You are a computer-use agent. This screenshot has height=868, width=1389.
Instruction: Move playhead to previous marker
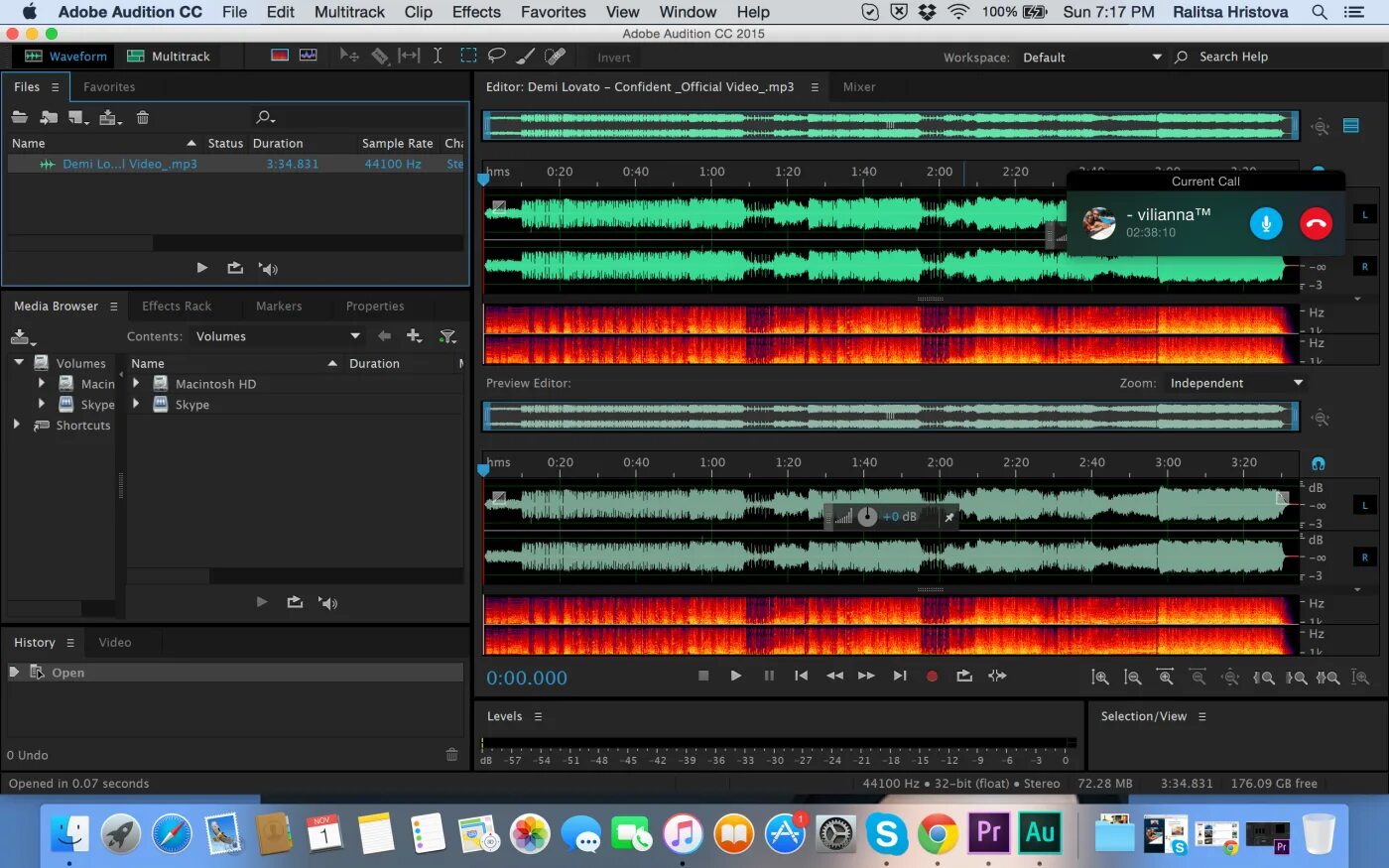pos(801,676)
